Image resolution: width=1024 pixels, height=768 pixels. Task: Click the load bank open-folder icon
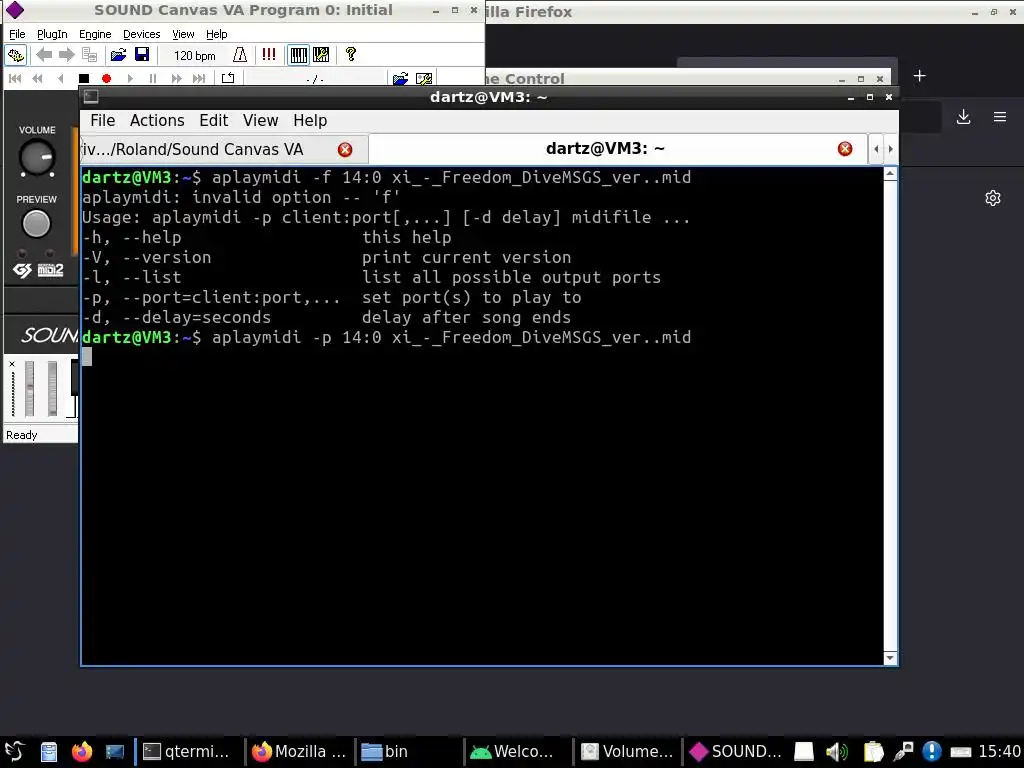tap(118, 55)
